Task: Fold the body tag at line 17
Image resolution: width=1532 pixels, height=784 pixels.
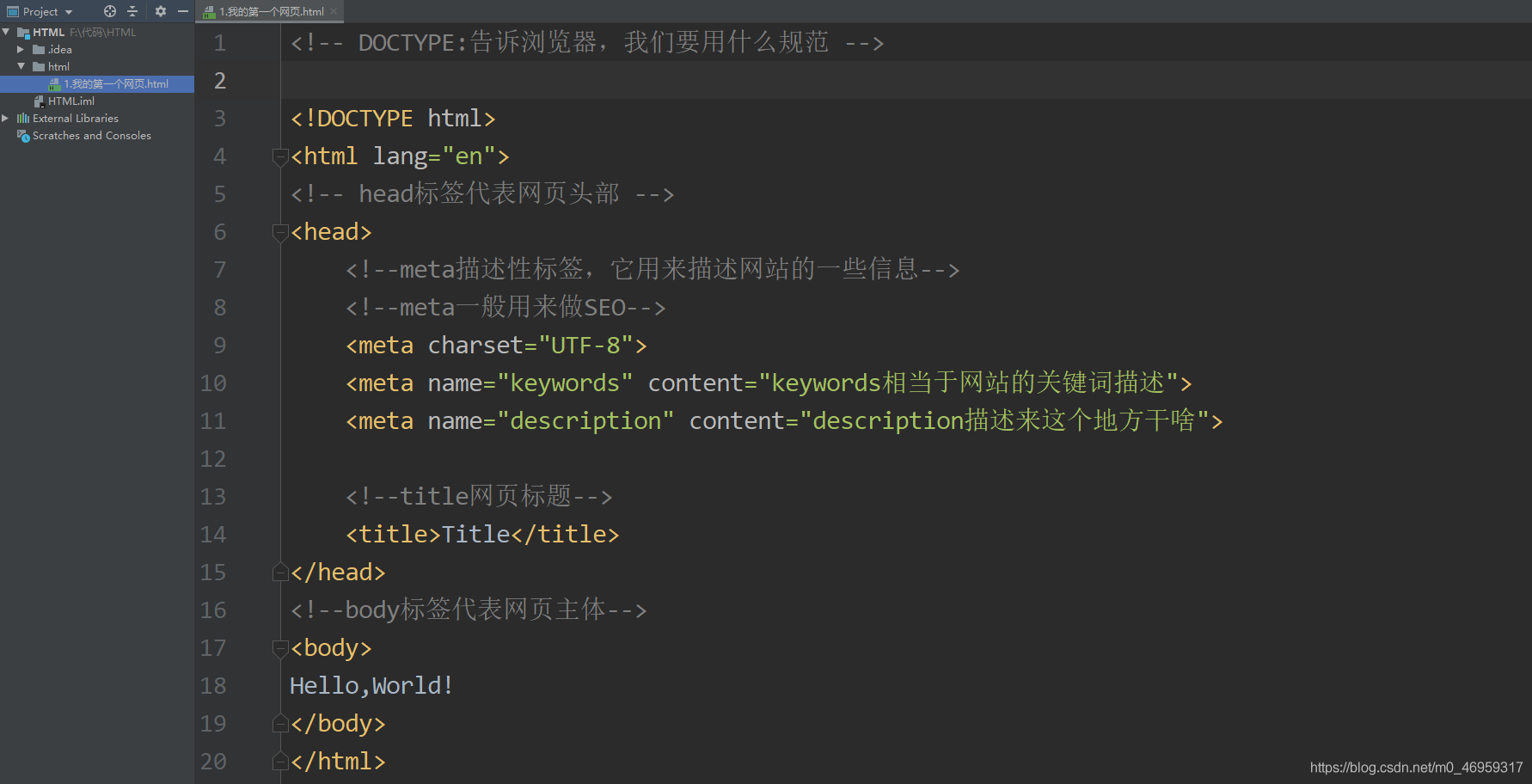Action: point(279,648)
